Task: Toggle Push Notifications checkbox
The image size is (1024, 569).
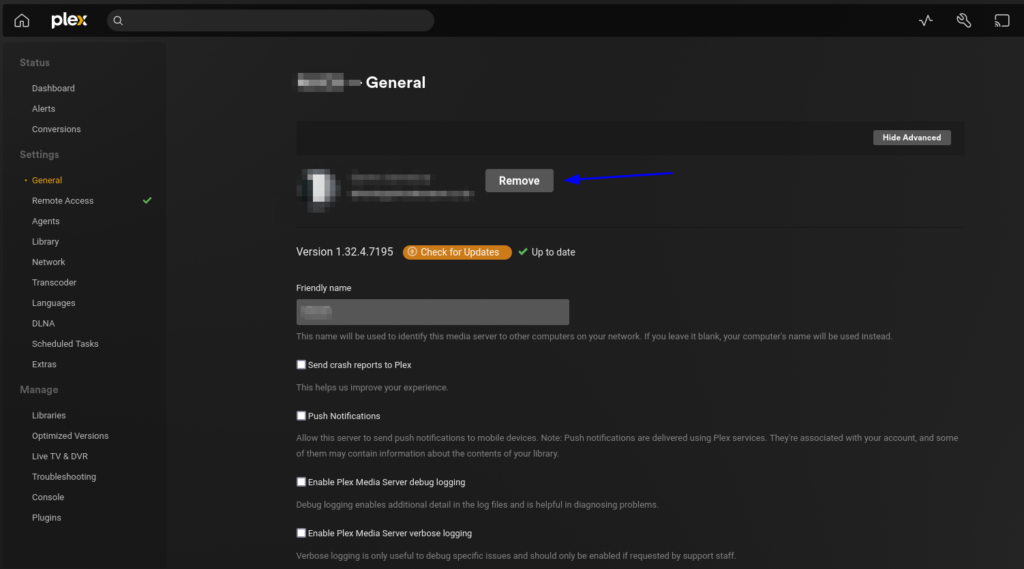Action: pos(301,415)
